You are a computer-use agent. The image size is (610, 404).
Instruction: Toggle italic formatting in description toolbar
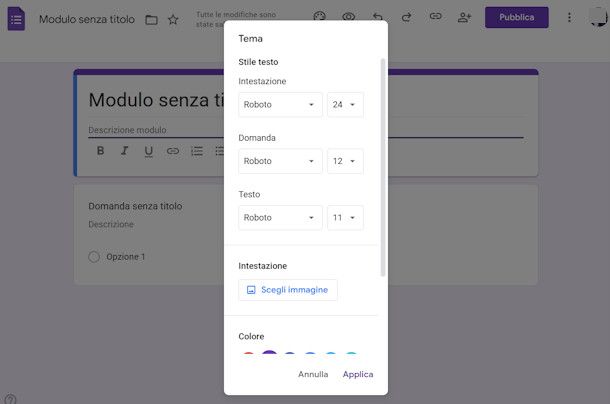pos(124,151)
